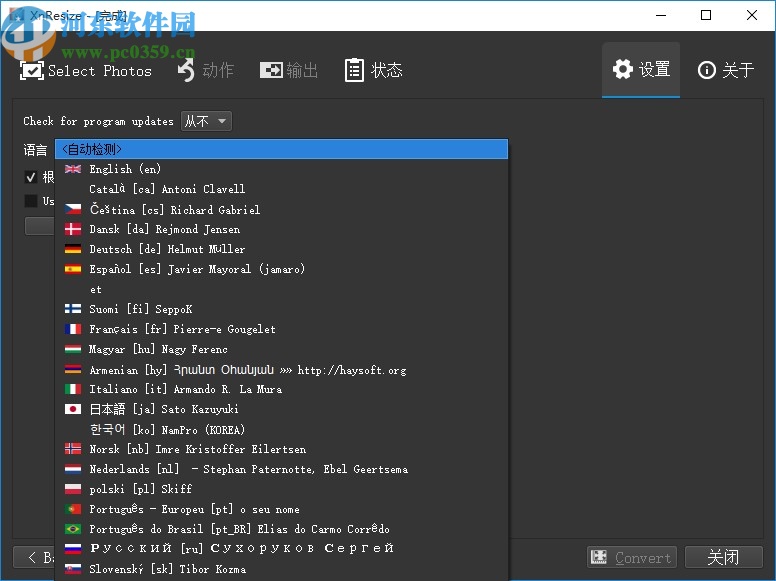Select Português - Europeu [pt]
The image size is (776, 581).
coord(281,509)
